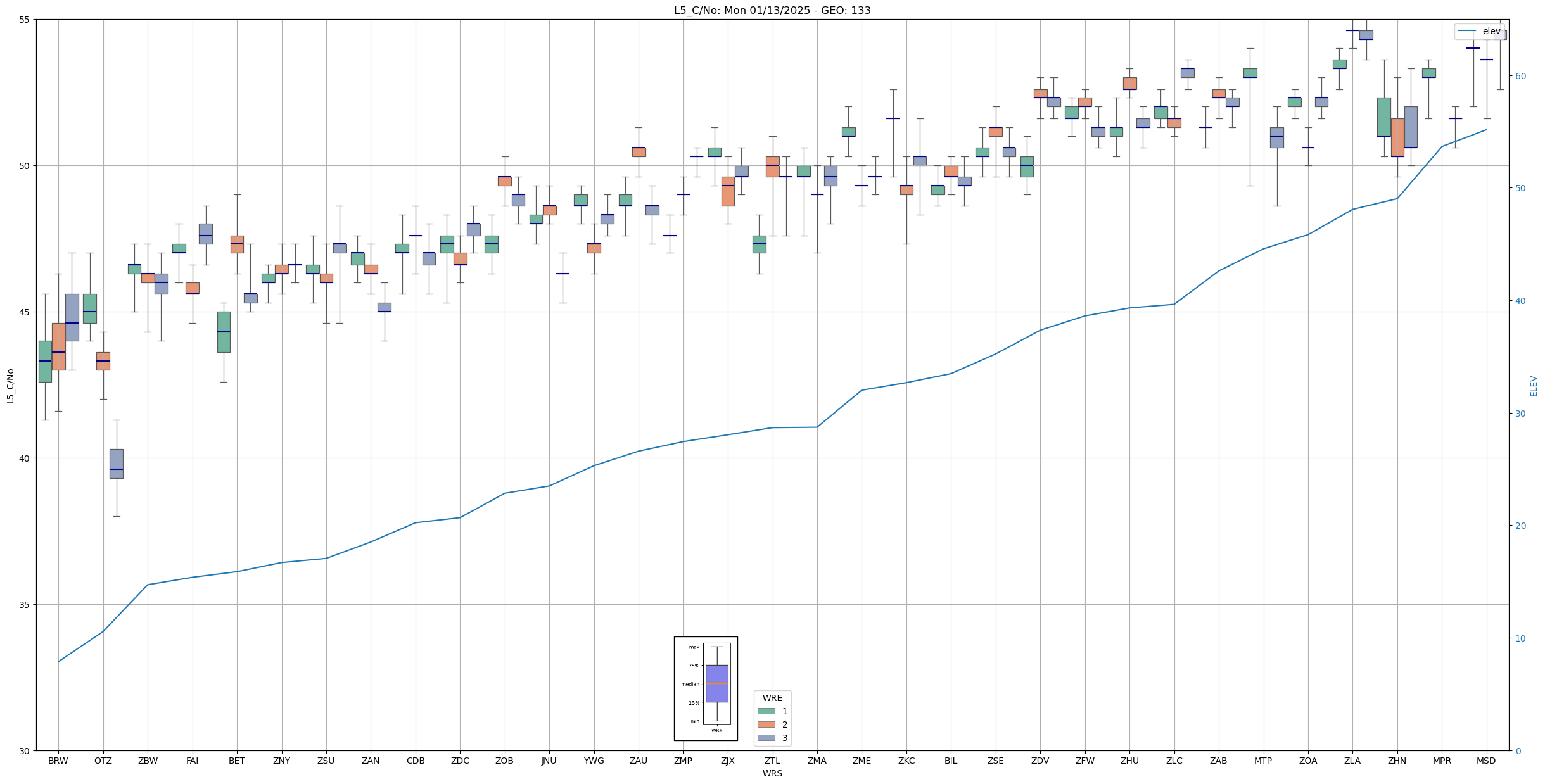Click the MSD label on the x-axis
Image resolution: width=1545 pixels, height=784 pixels.
pos(1486,761)
